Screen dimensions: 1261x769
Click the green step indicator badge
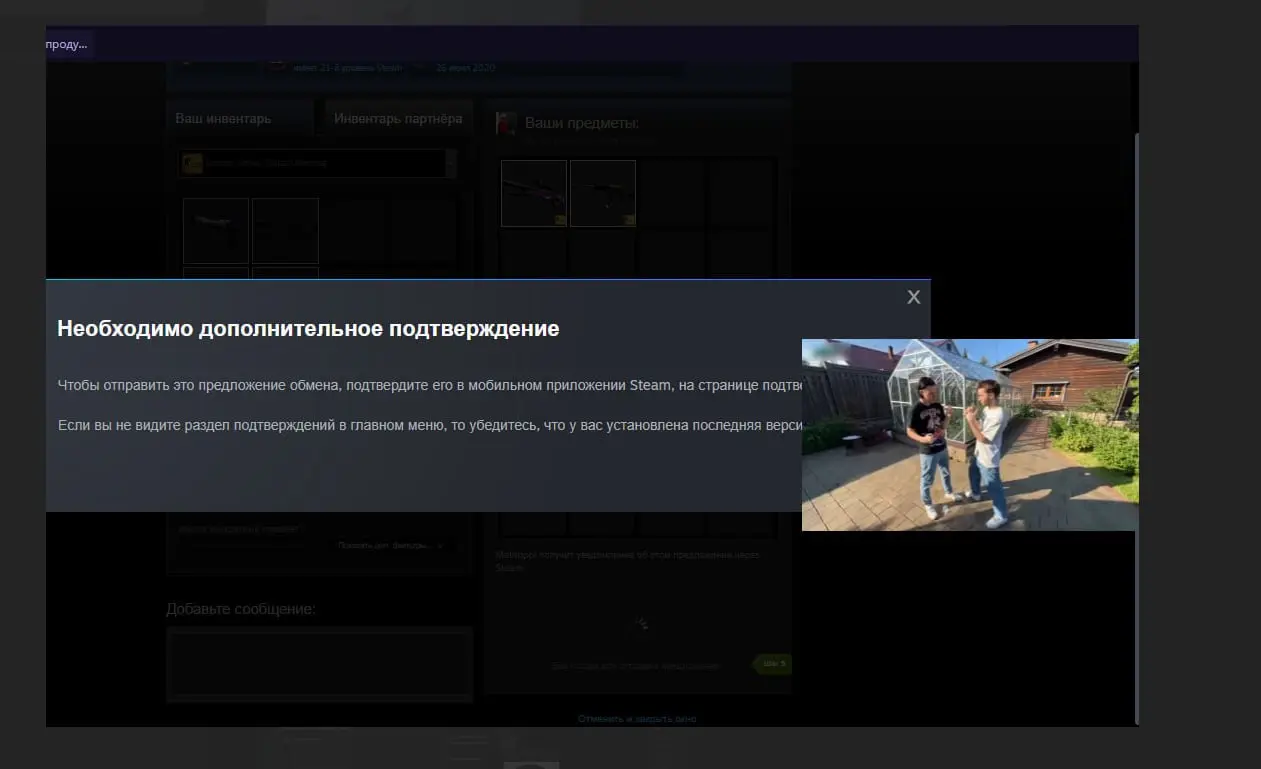(773, 664)
